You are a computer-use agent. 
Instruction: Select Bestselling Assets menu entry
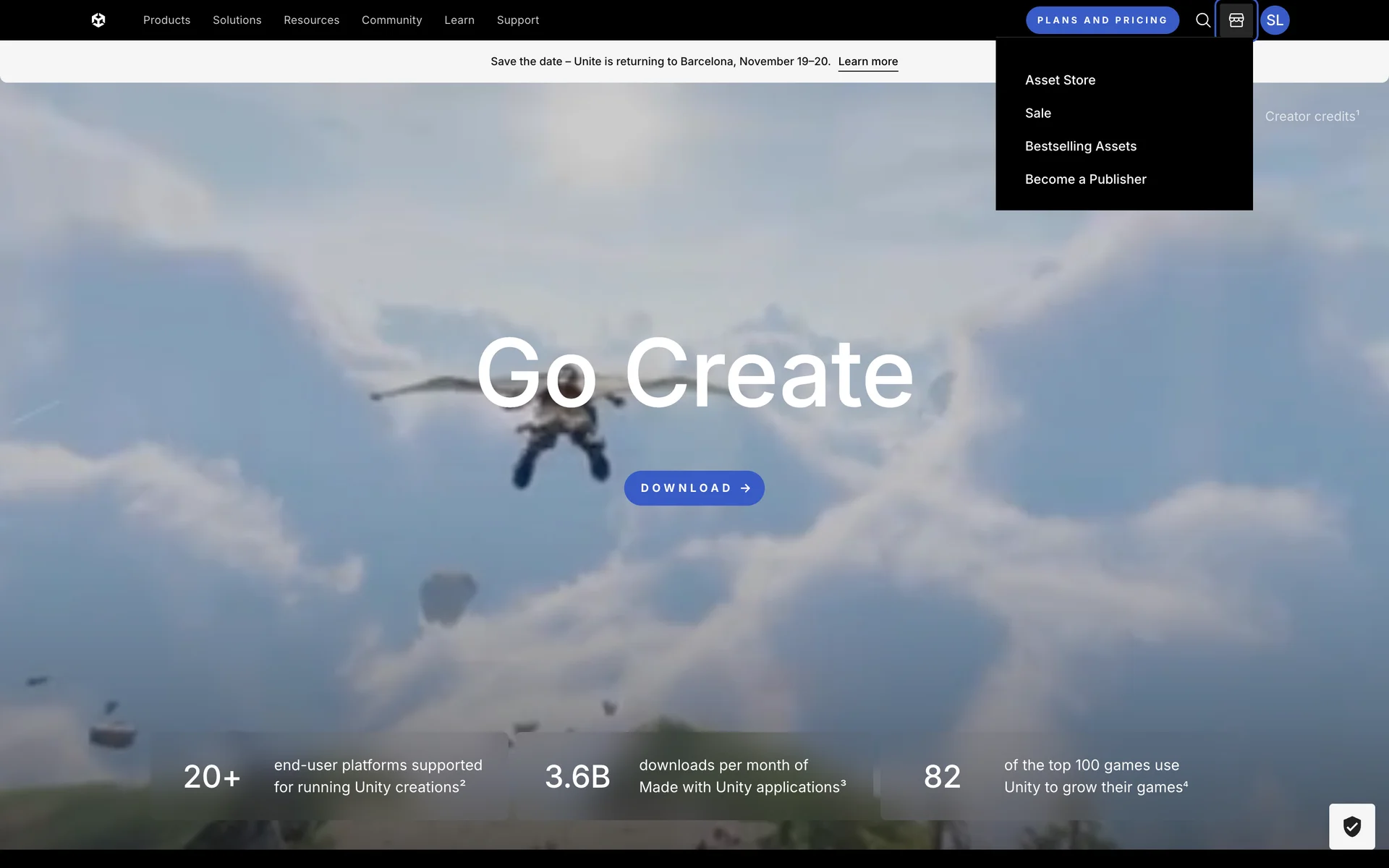1080,146
